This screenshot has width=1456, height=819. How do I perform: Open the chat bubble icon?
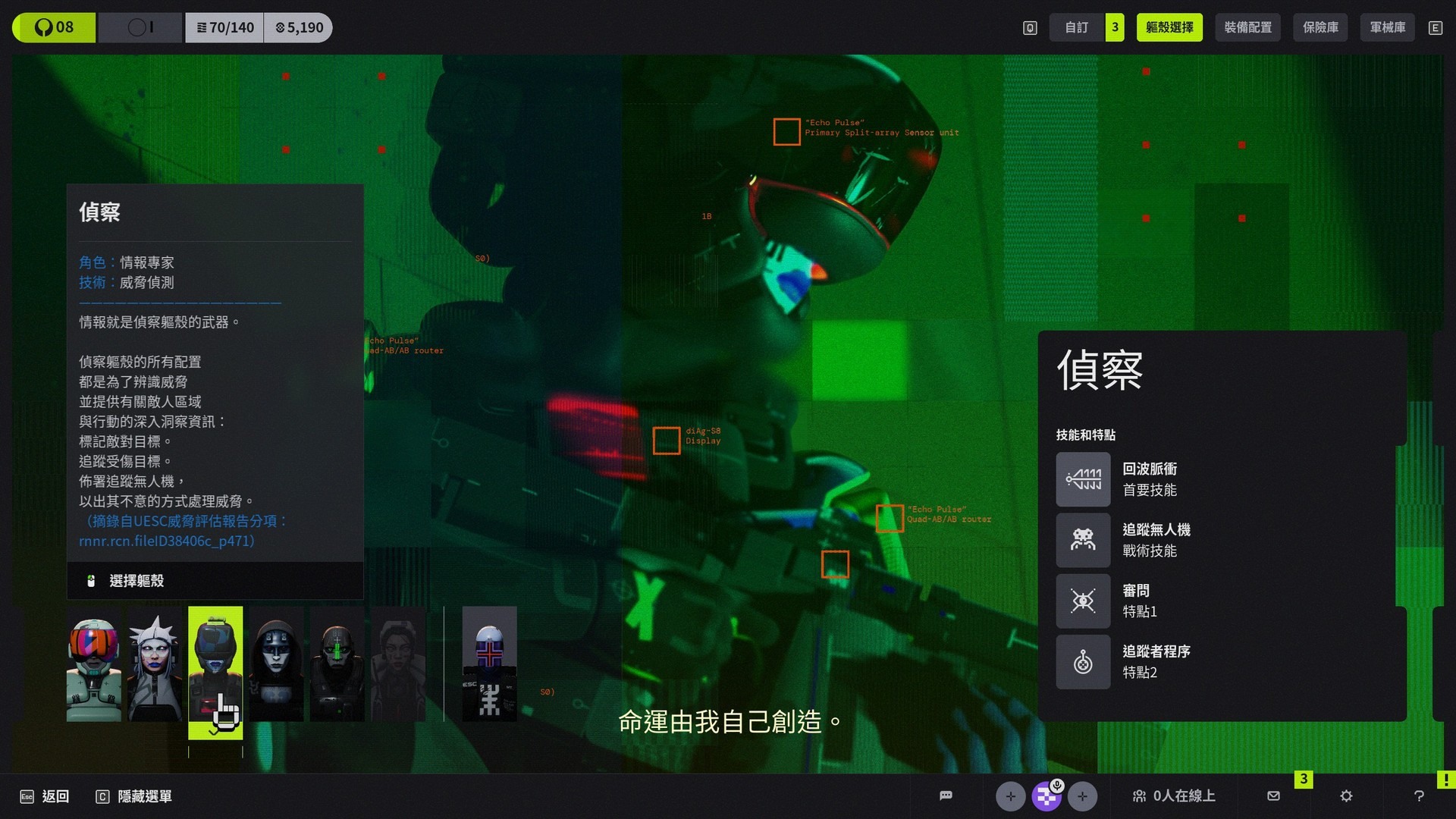coord(946,795)
